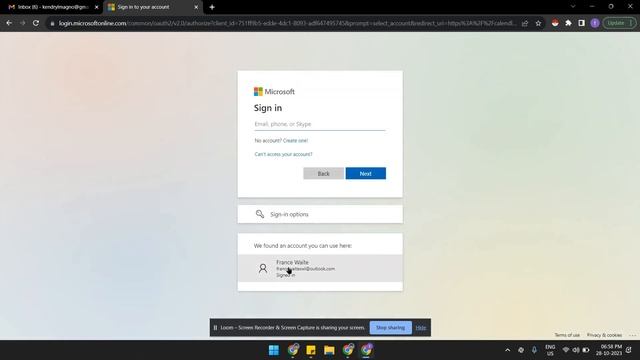Viewport: 640px width, 360px height.
Task: Share this page from the address bar
Action: (525, 23)
